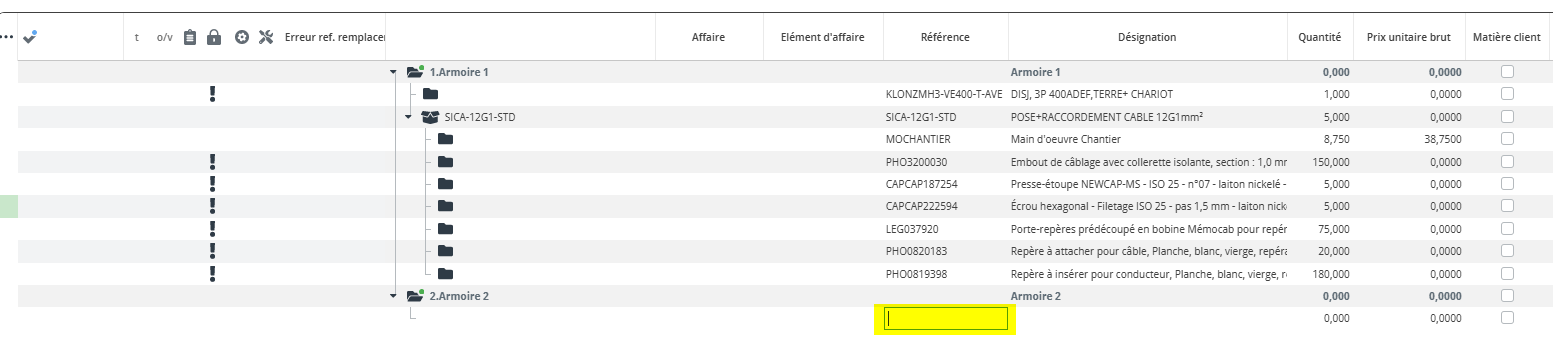Collapse the SICA-12G1-STD node
Image resolution: width=1553 pixels, height=361 pixels.
(x=408, y=117)
